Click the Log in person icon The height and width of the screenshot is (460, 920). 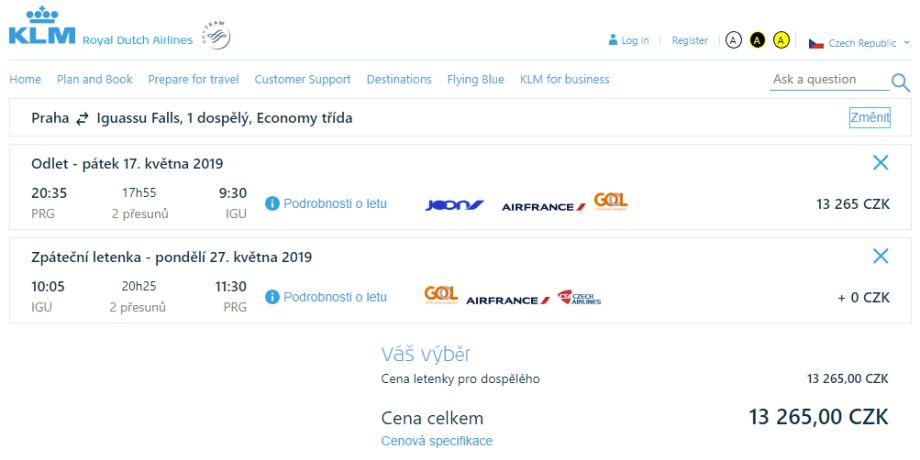tap(613, 41)
